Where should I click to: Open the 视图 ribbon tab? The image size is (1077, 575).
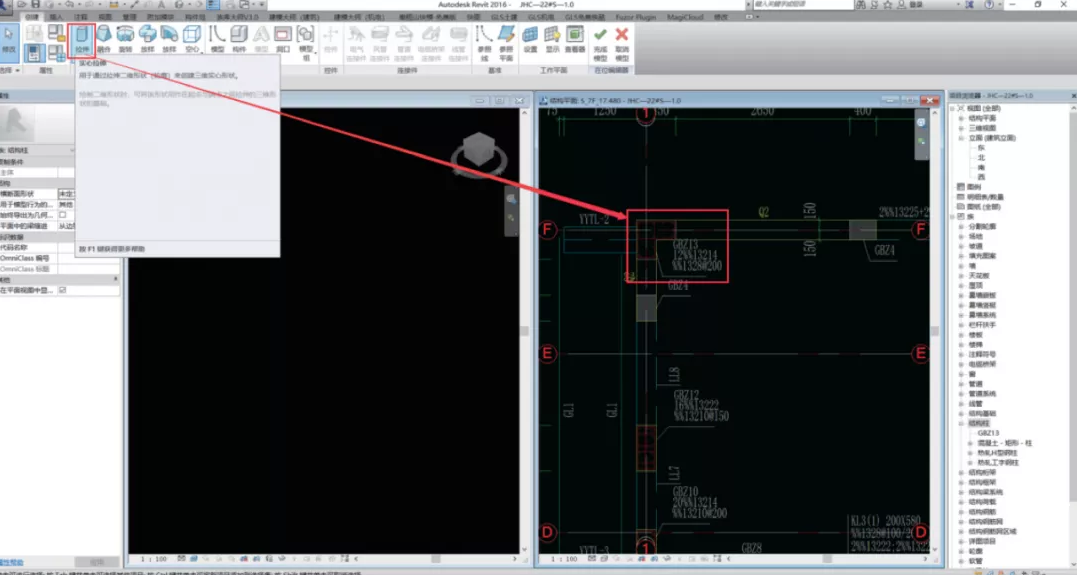(104, 16)
